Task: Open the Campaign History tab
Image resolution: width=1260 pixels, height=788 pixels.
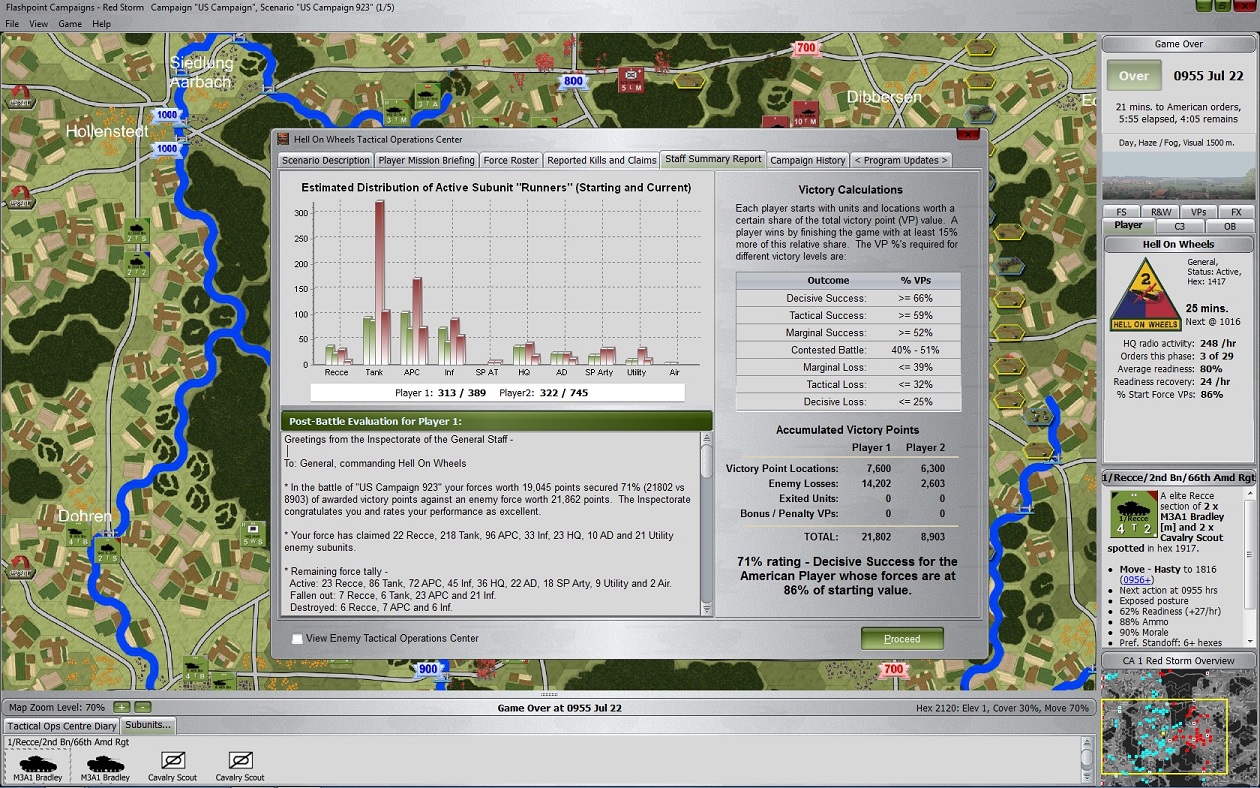Action: pyautogui.click(x=807, y=160)
